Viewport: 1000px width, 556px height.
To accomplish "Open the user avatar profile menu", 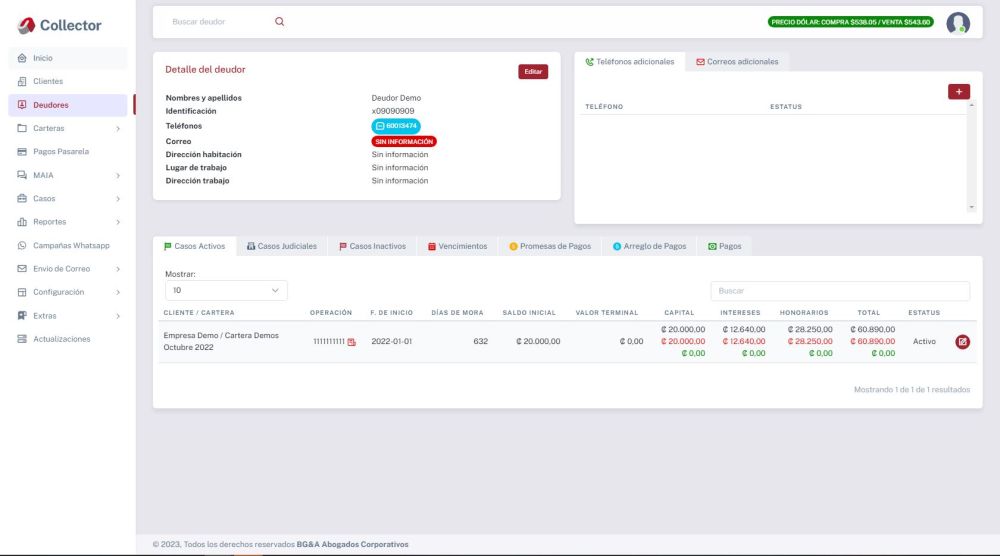I will [957, 23].
